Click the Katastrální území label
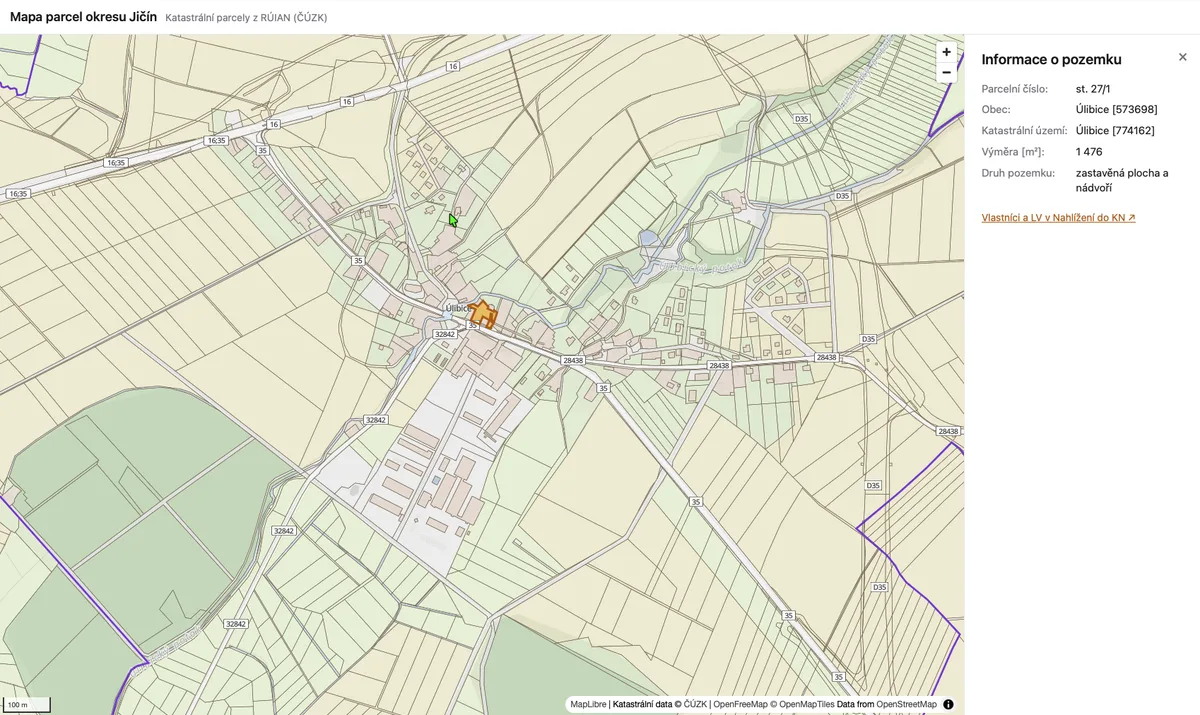Image resolution: width=1200 pixels, height=715 pixels. pos(1025,131)
